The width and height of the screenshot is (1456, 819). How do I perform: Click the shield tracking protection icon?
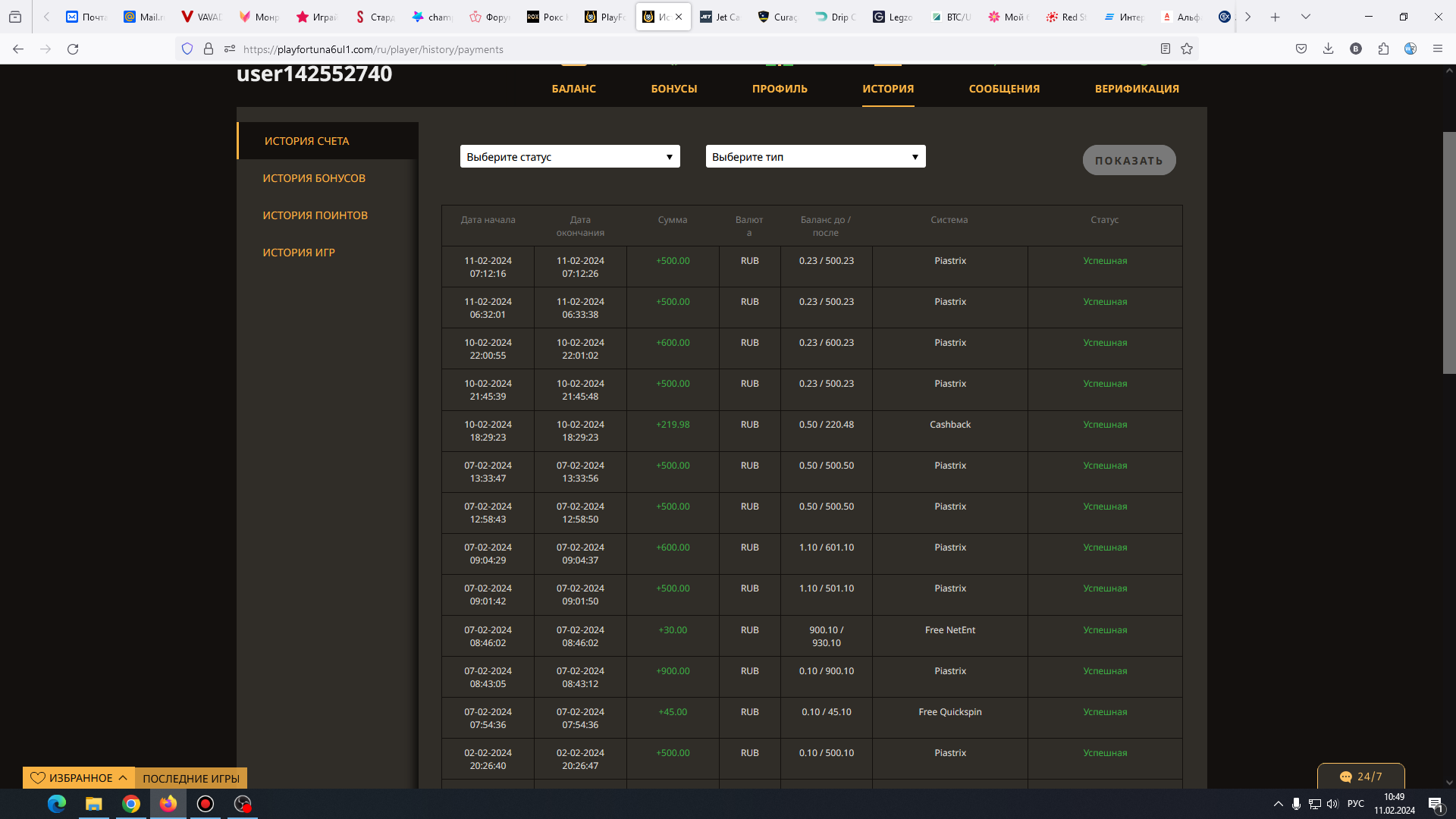(187, 49)
